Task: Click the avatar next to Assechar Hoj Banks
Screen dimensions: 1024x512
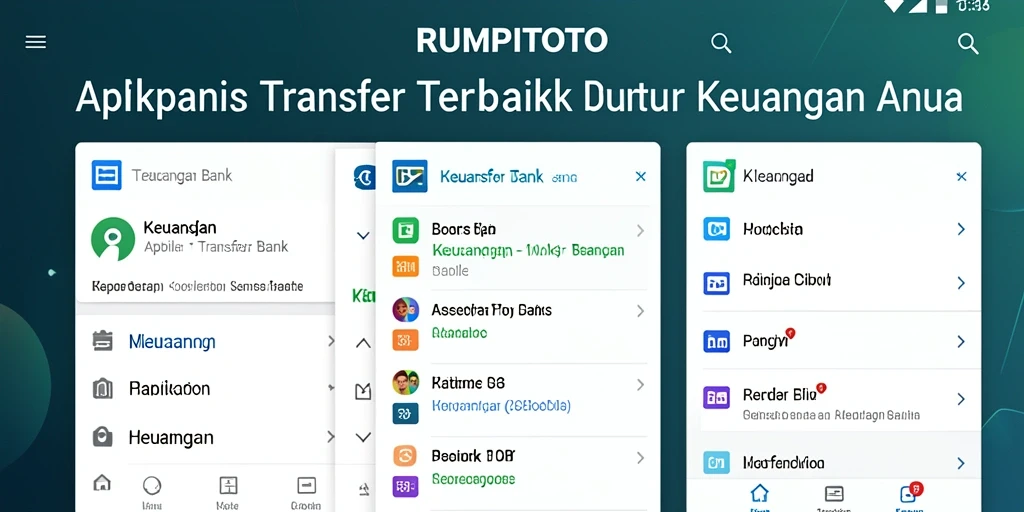Action: [405, 309]
